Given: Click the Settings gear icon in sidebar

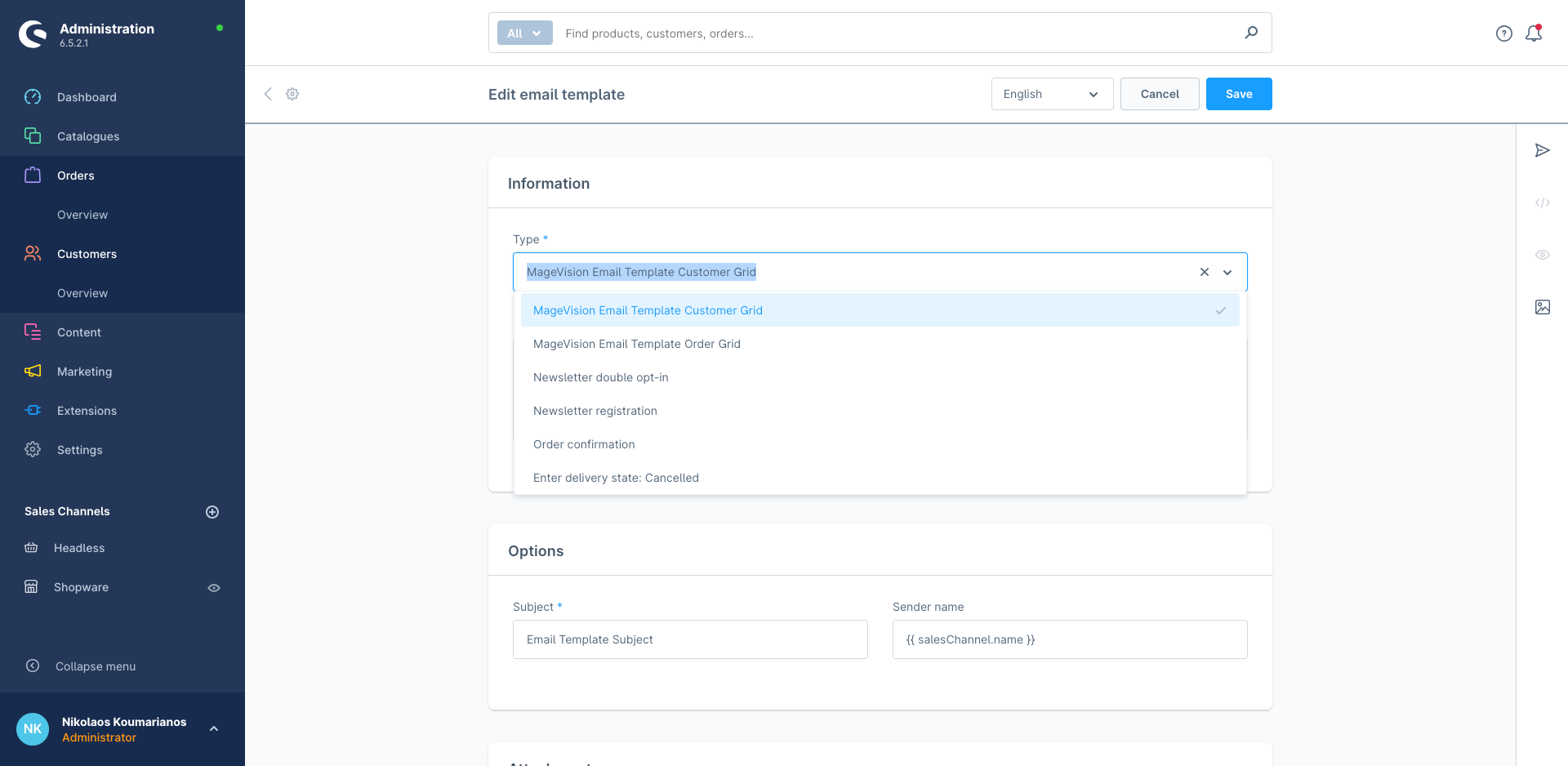Looking at the screenshot, I should pos(33,449).
